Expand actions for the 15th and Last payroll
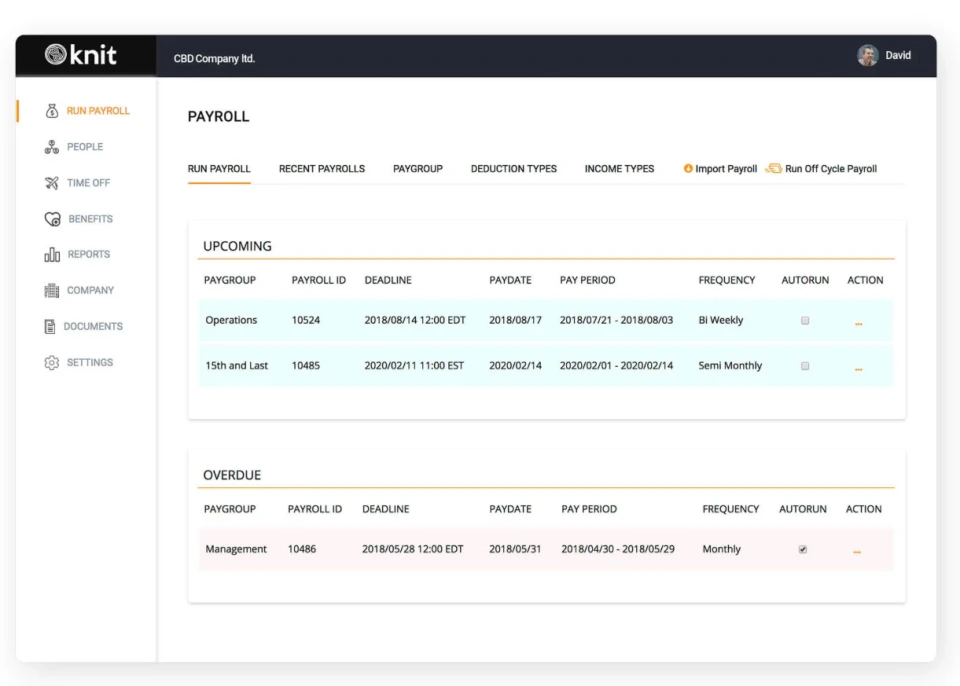The width and height of the screenshot is (960, 686). [x=857, y=367]
